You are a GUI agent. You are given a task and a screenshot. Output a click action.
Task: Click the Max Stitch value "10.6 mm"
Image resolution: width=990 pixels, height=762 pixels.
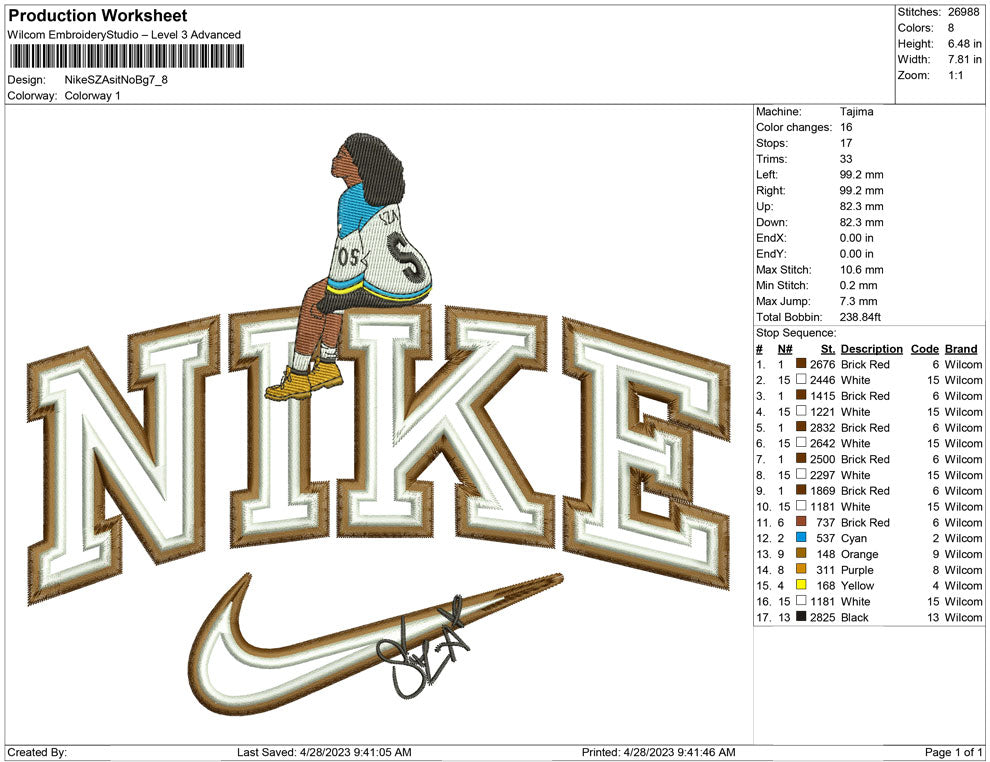pos(861,270)
